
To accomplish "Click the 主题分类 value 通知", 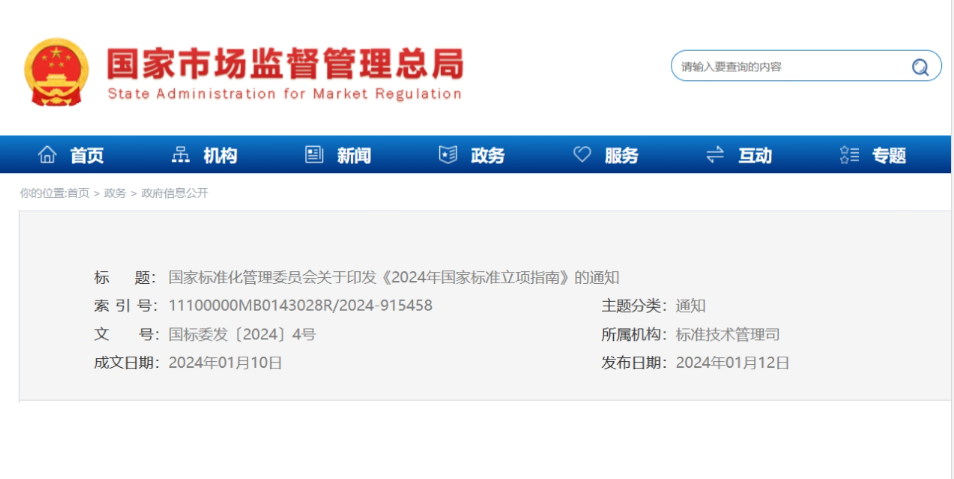I will click(x=691, y=306).
